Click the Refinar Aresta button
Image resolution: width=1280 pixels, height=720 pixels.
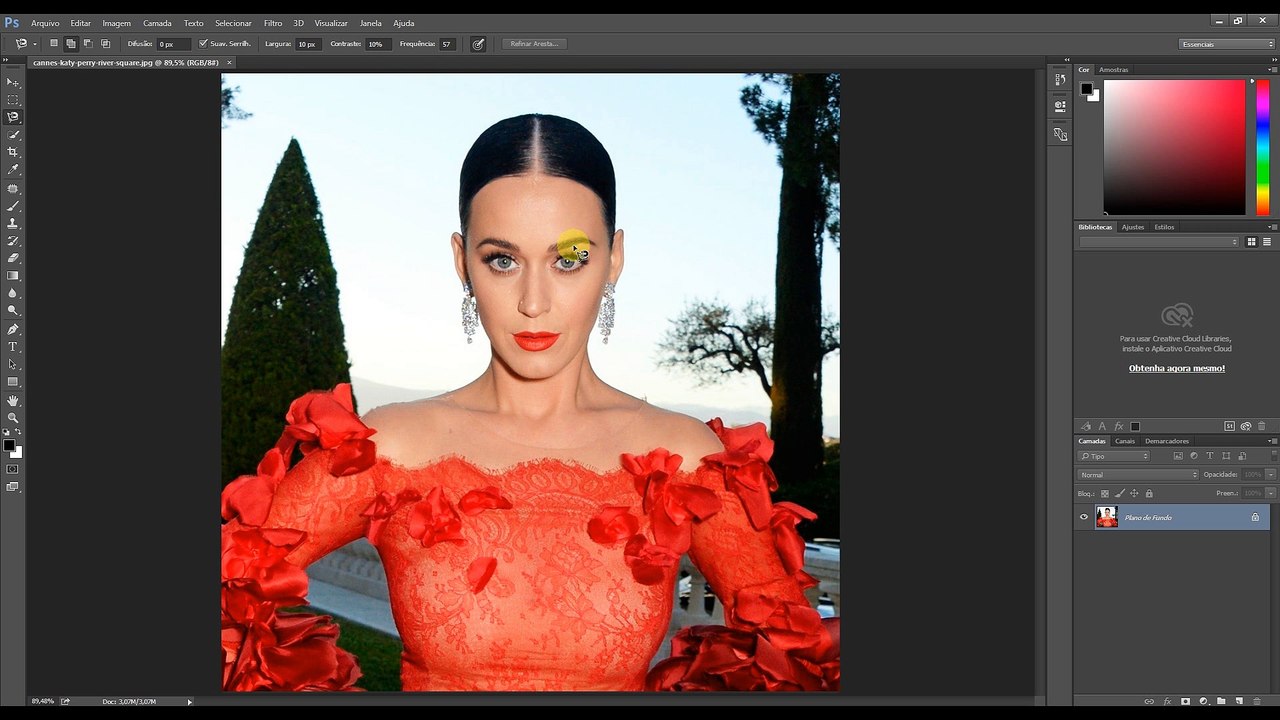(x=534, y=44)
